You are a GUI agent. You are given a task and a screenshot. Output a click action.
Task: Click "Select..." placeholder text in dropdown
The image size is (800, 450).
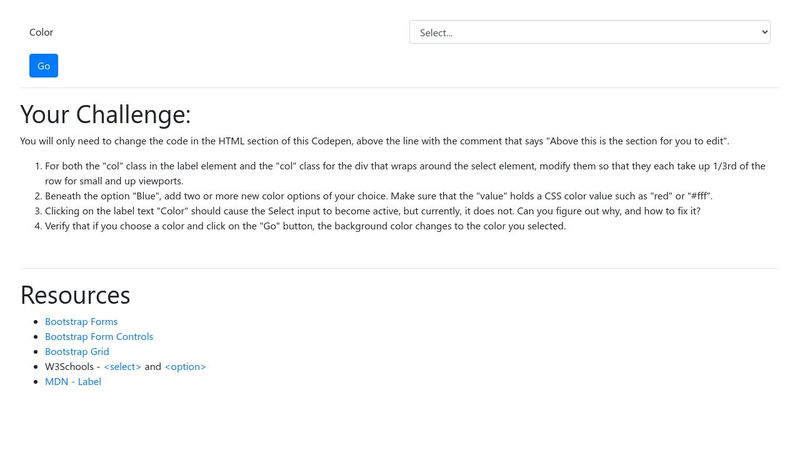tap(436, 33)
